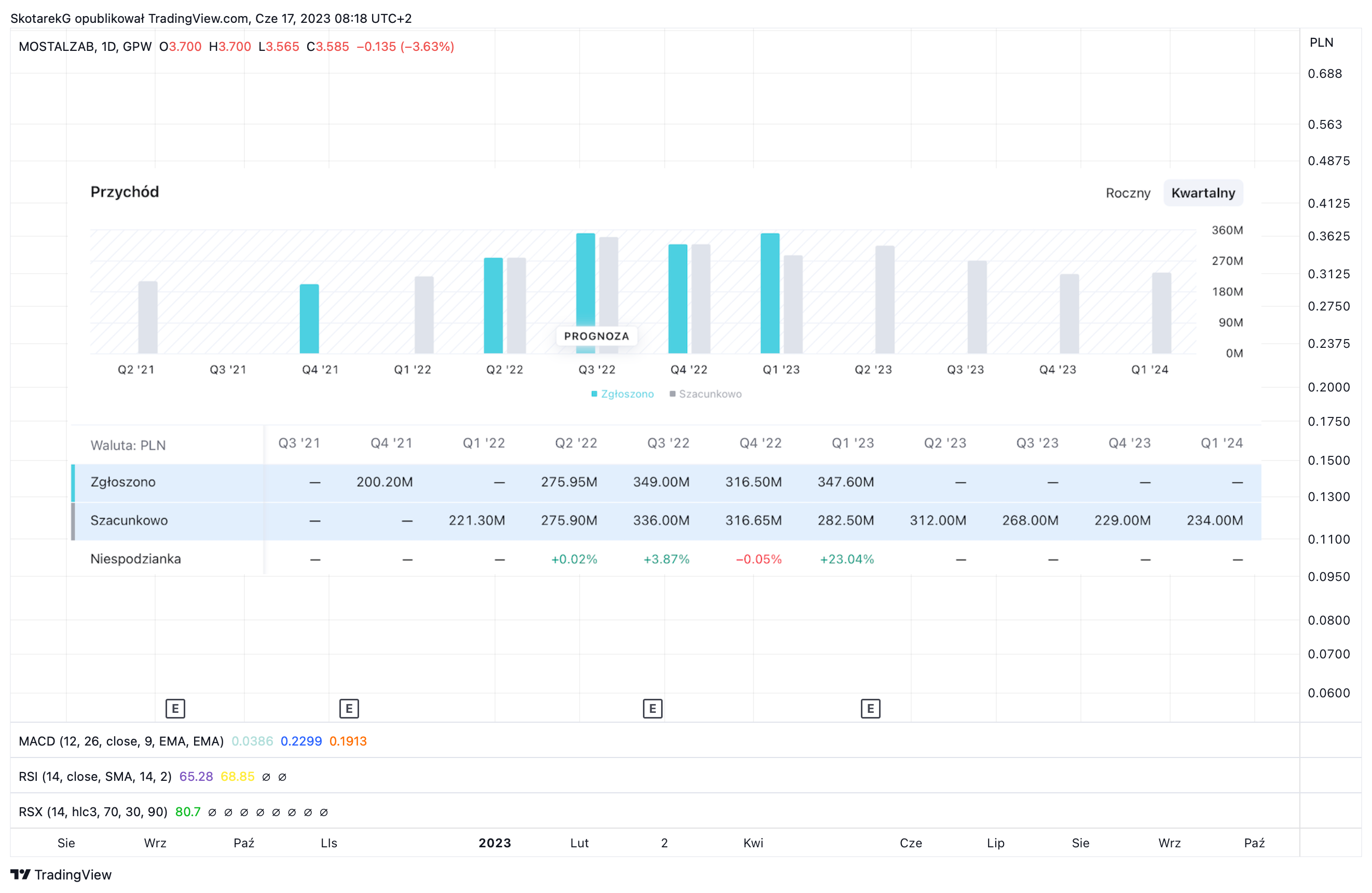Click the 0.688 price scale value
Screen dimensions: 1372x893
pyautogui.click(x=1325, y=74)
